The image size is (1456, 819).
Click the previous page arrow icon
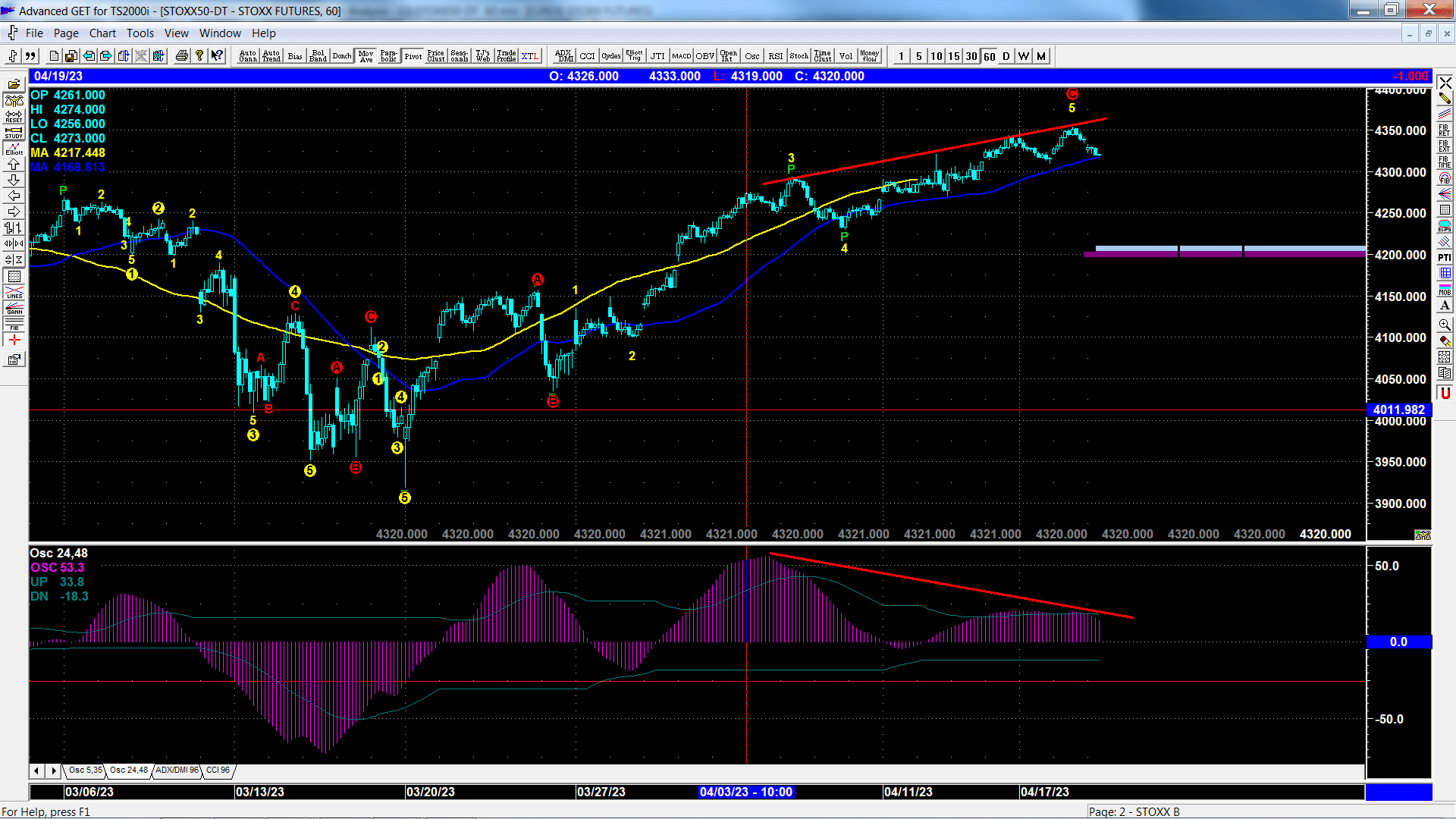click(x=89, y=55)
